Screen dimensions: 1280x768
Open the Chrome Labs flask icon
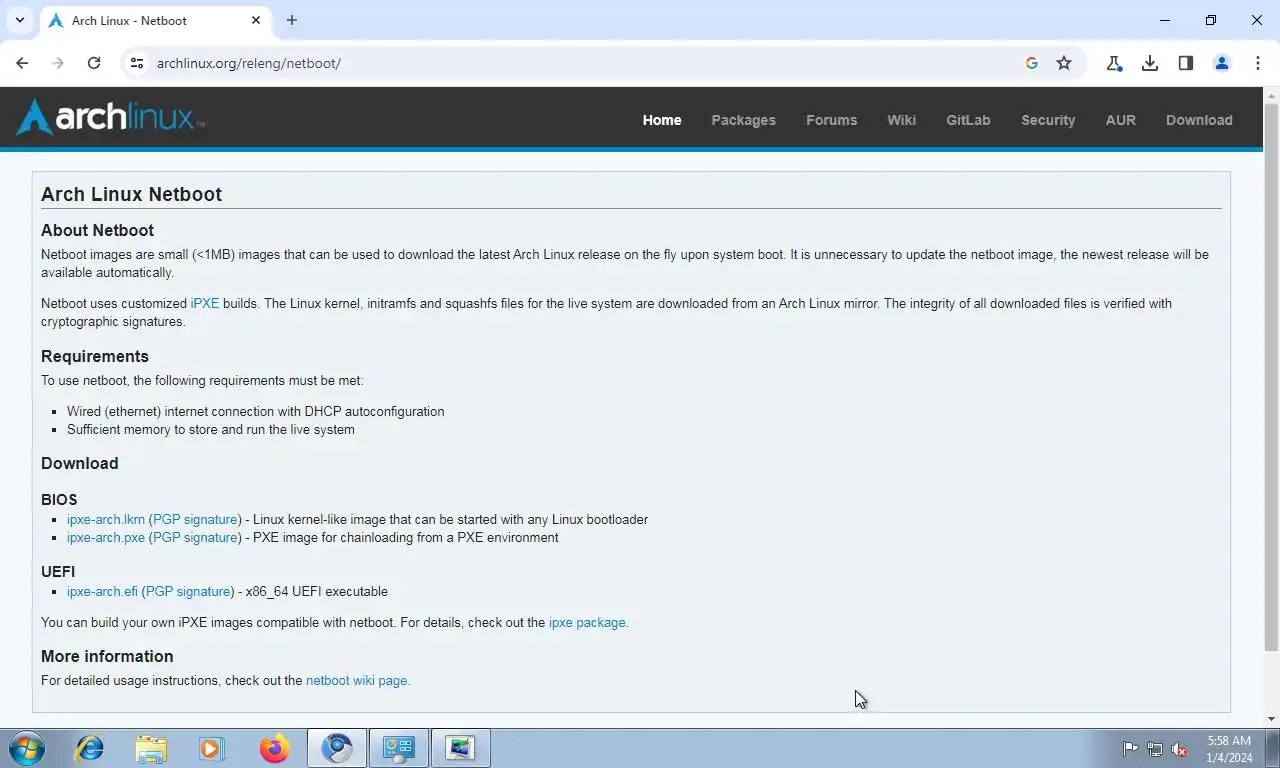[1114, 63]
